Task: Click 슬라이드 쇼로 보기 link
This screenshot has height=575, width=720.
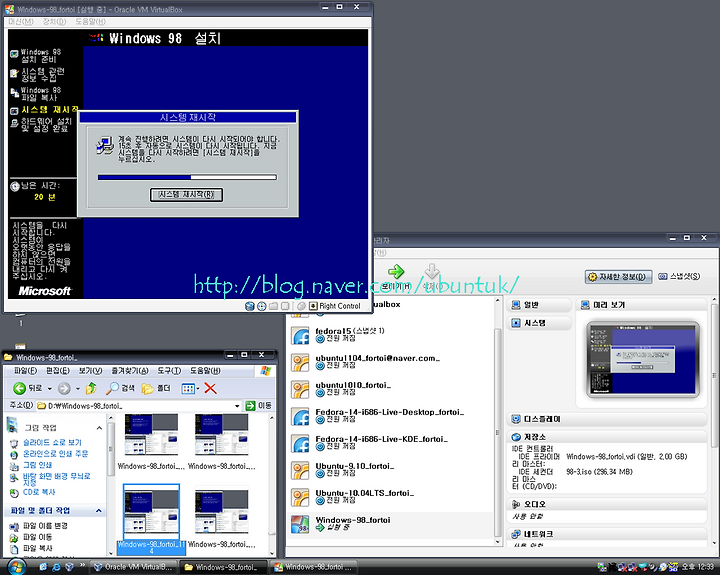Action: coord(52,442)
